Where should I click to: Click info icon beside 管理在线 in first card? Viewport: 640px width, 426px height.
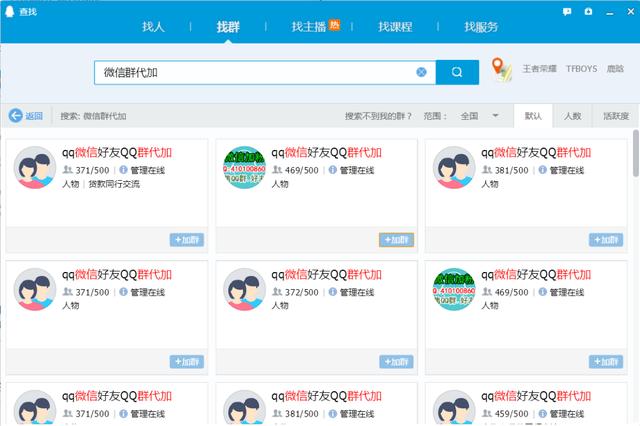(x=124, y=170)
